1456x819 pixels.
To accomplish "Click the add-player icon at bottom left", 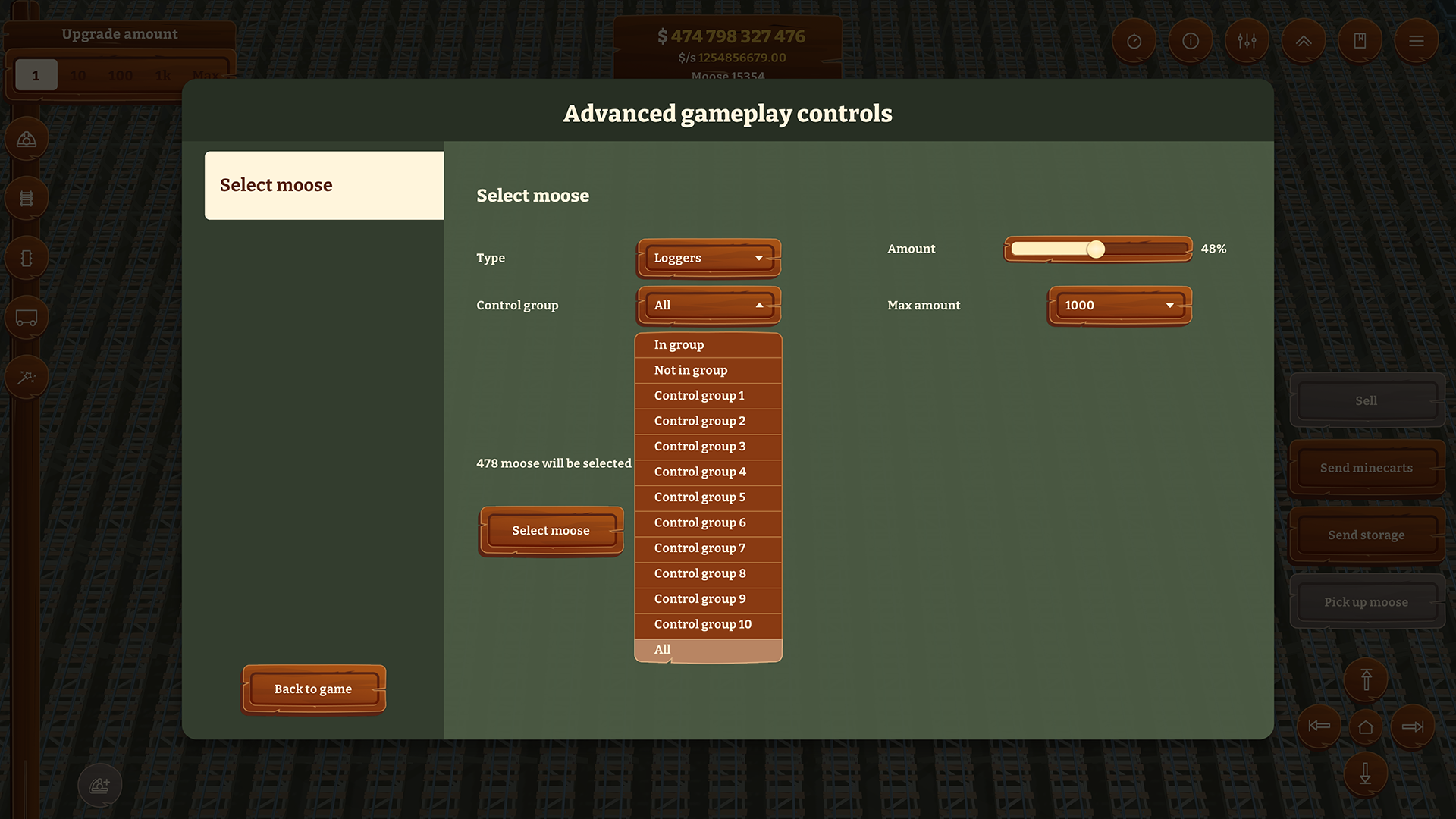I will (x=99, y=785).
